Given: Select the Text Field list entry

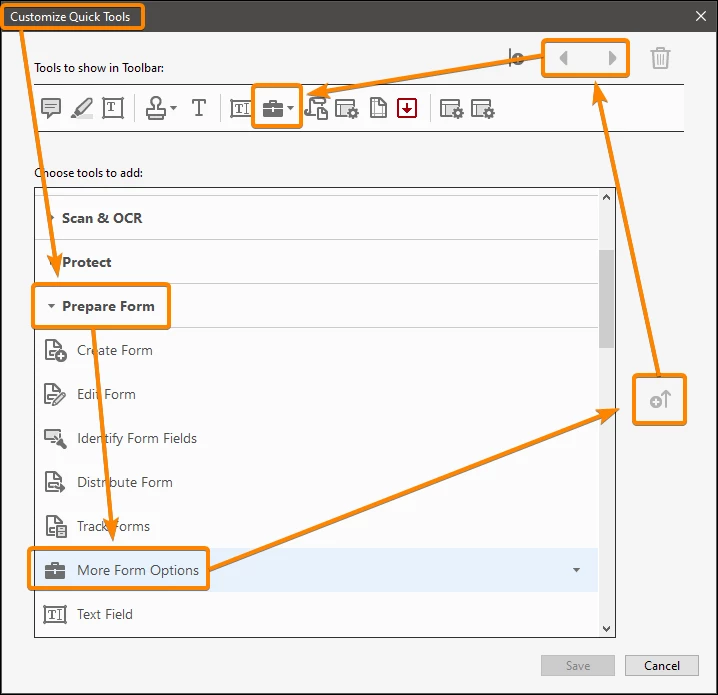Looking at the screenshot, I should point(316,614).
